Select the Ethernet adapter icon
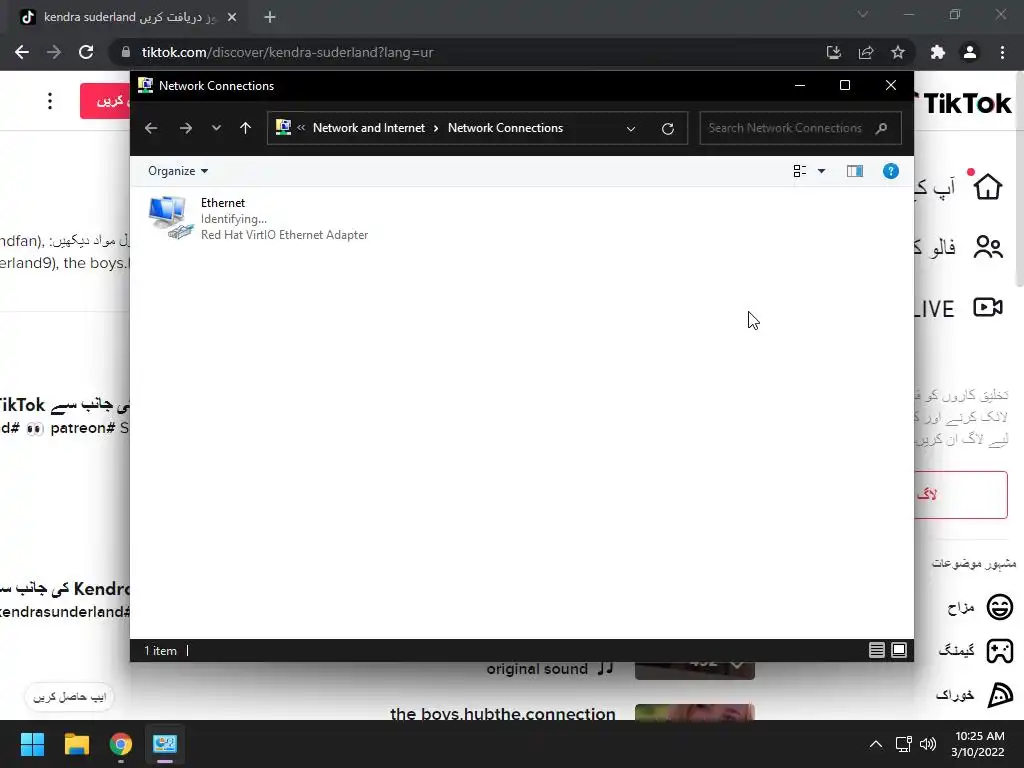The width and height of the screenshot is (1024, 768). pos(170,218)
